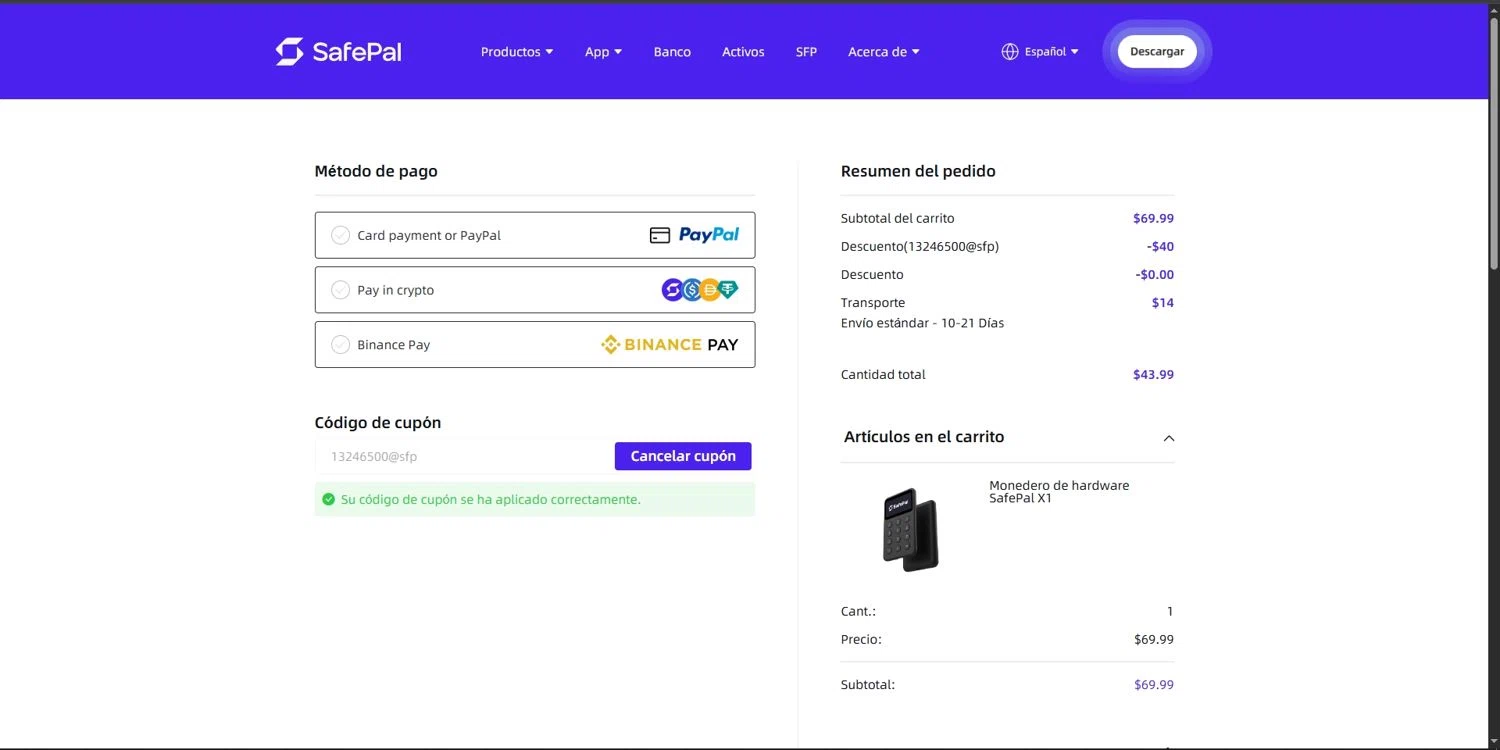Click the coupon applied success message
This screenshot has width=1500, height=750.
[x=535, y=499]
